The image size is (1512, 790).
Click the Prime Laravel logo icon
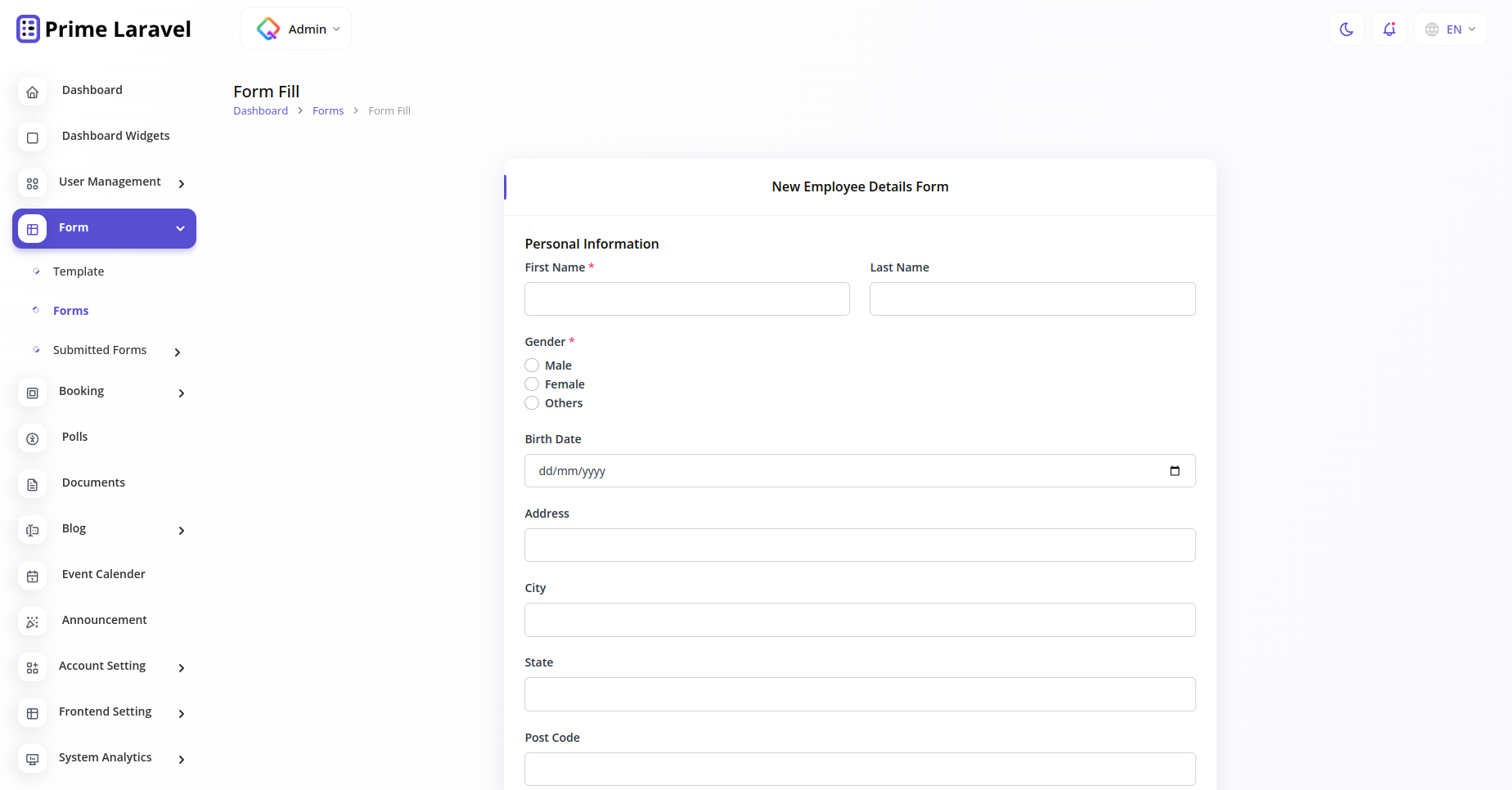coord(27,28)
